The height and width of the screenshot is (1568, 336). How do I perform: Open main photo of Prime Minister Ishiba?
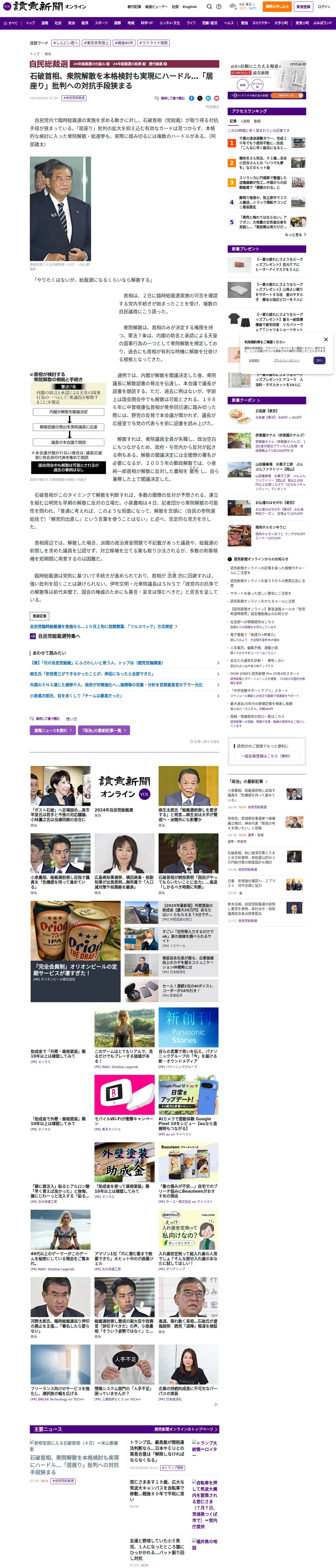click(60, 209)
